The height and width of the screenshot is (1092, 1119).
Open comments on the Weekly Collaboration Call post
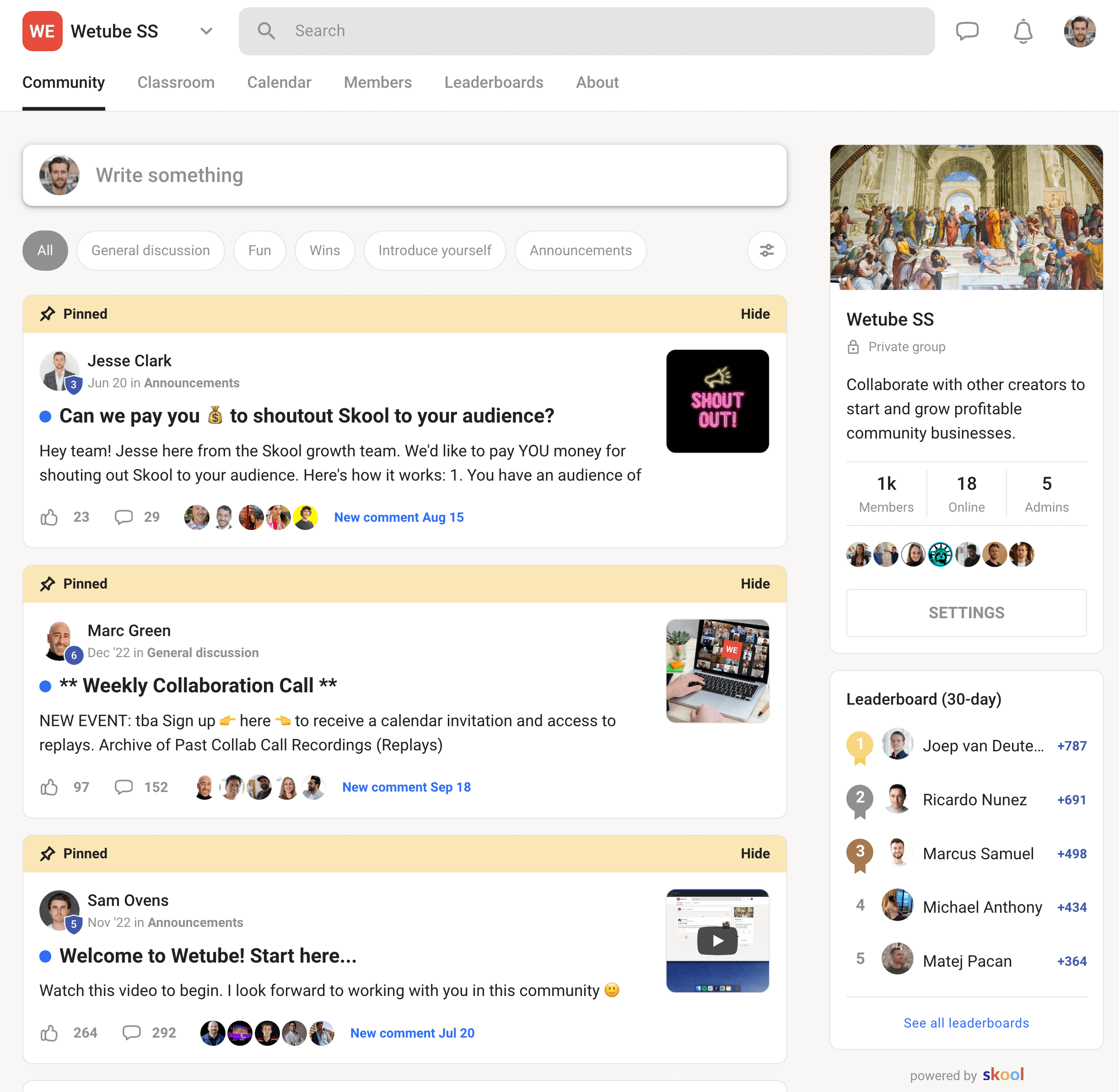click(x=124, y=787)
